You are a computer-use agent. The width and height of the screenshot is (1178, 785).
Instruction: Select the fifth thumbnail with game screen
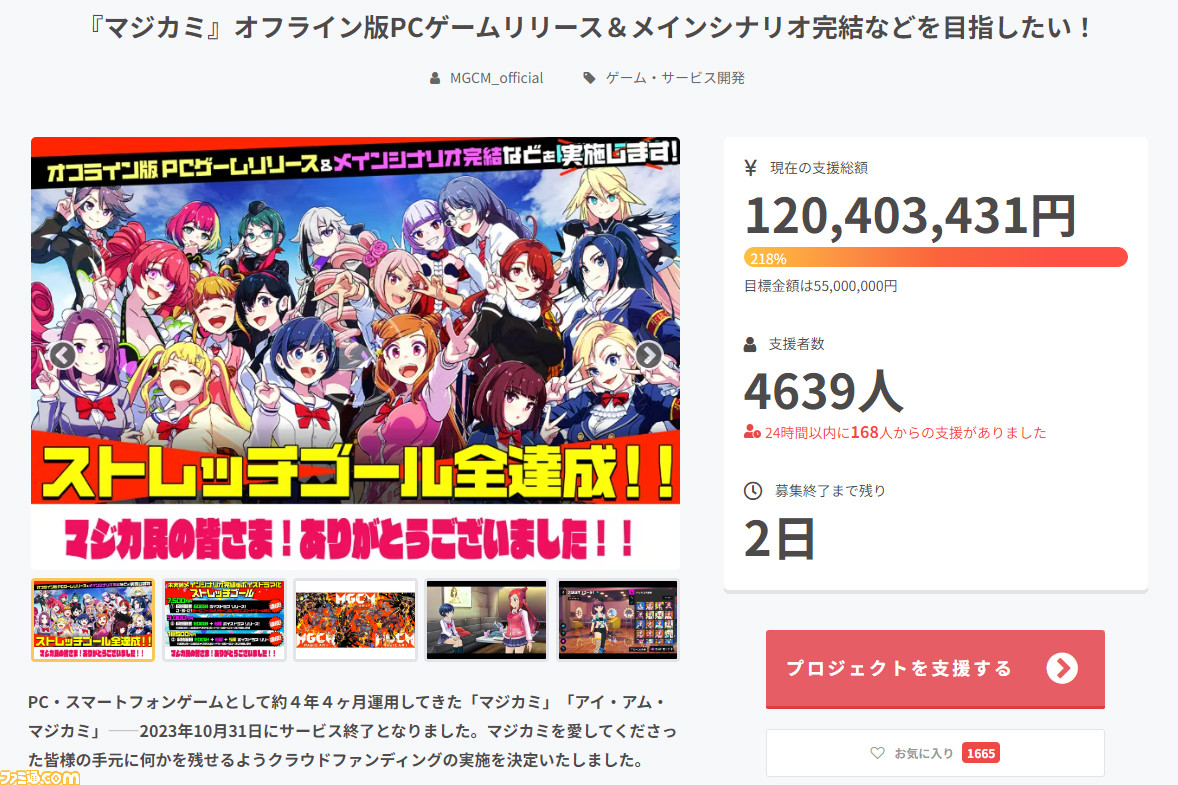[x=618, y=620]
